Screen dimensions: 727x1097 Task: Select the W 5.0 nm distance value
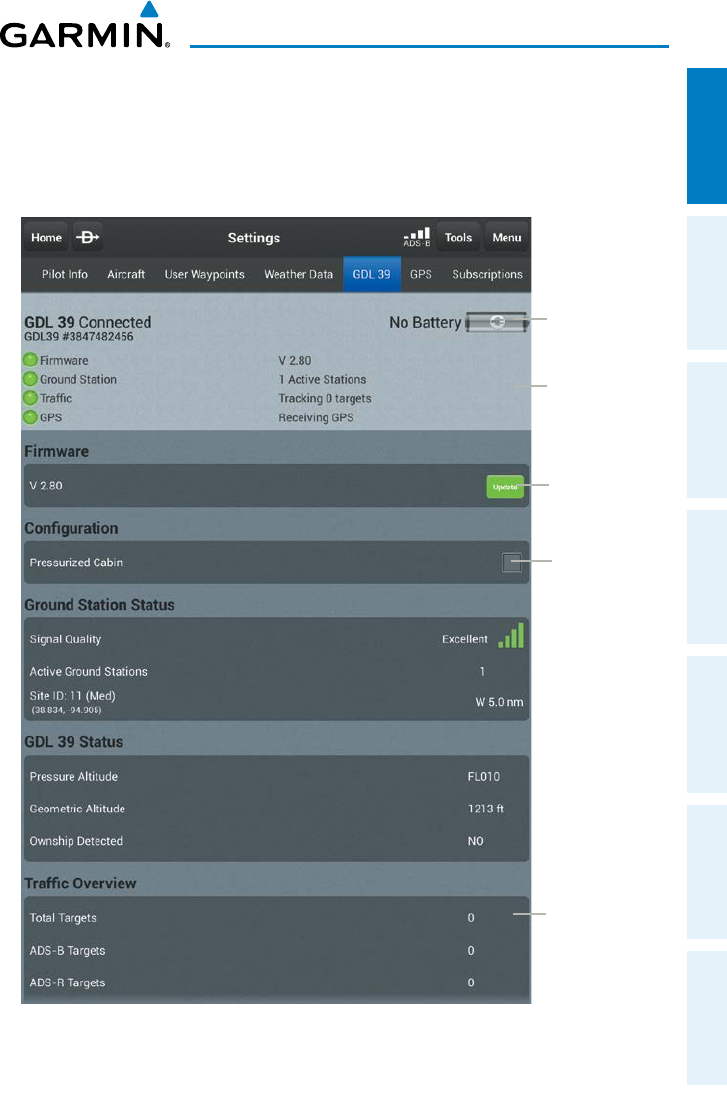coord(500,702)
